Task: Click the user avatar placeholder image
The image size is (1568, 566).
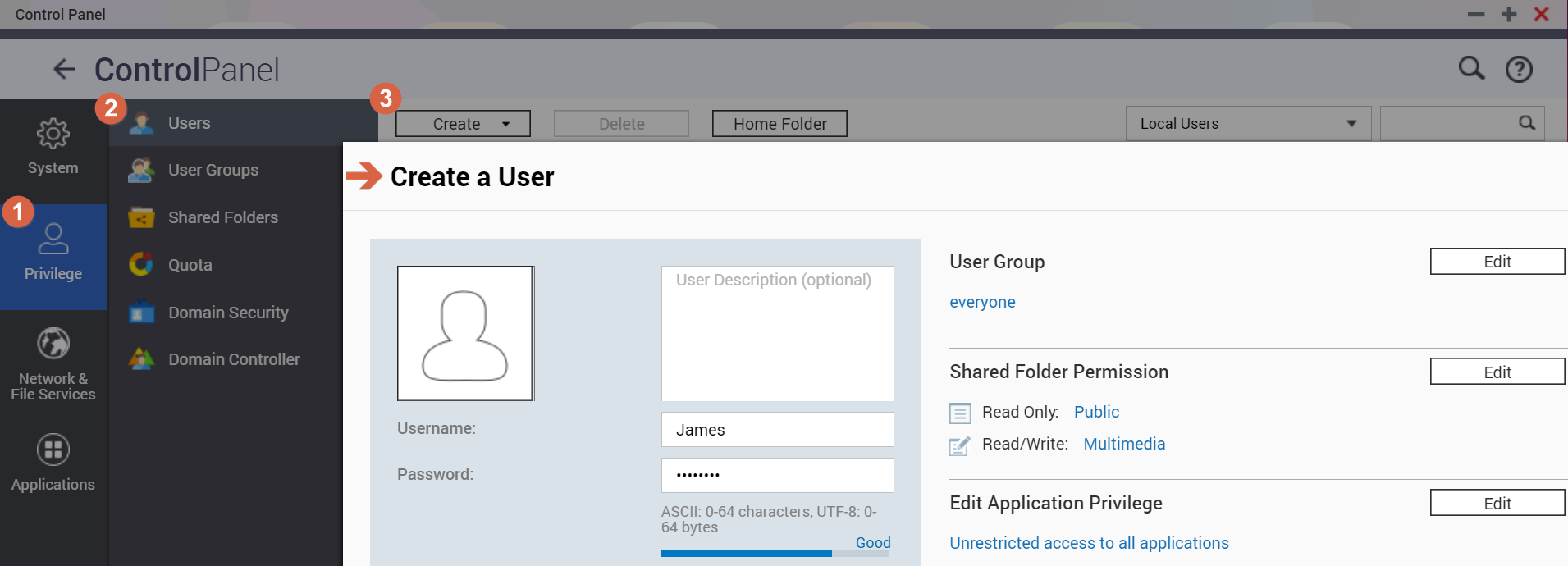Action: (465, 334)
